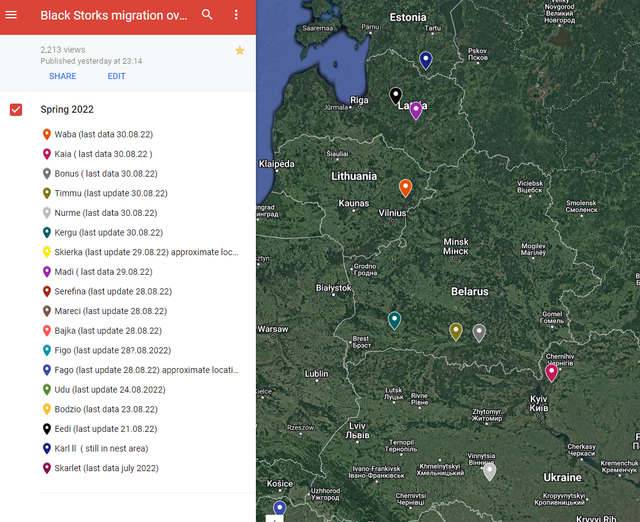Select Nurme light gray pin icon in list
640x522 pixels.
click(x=47, y=213)
